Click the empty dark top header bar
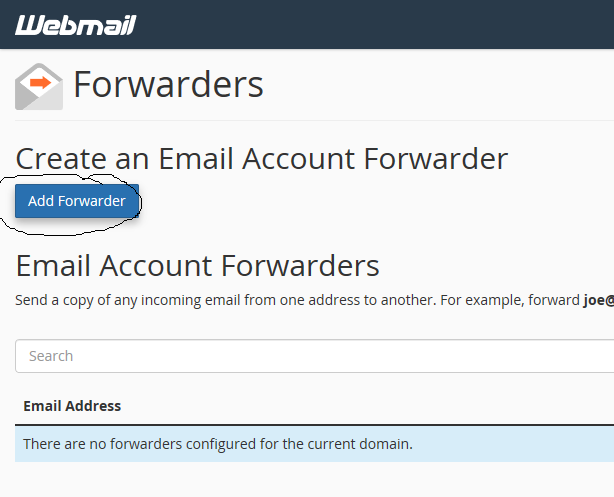The image size is (614, 497). click(x=380, y=25)
